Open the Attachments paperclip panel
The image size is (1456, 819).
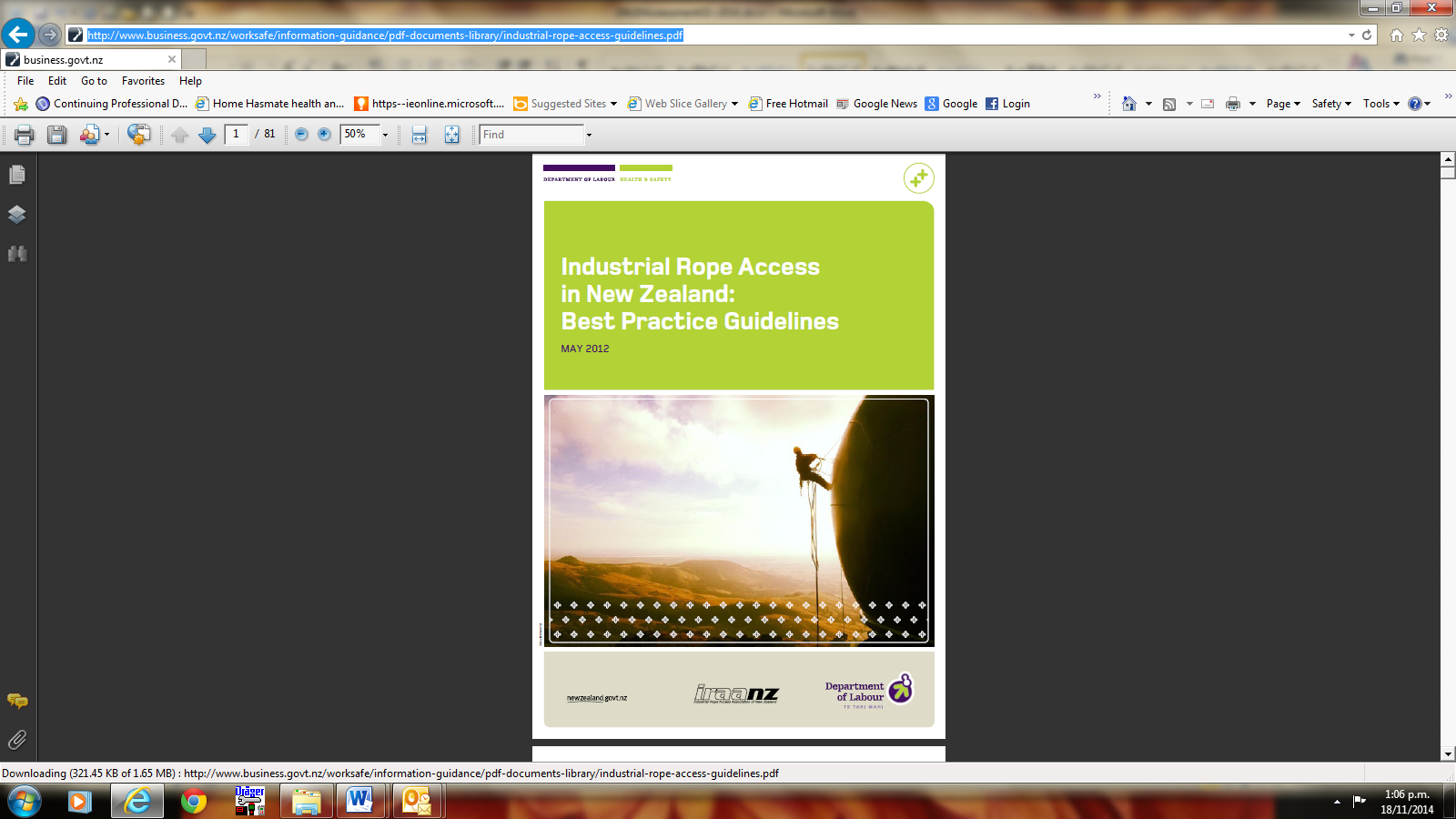[17, 740]
